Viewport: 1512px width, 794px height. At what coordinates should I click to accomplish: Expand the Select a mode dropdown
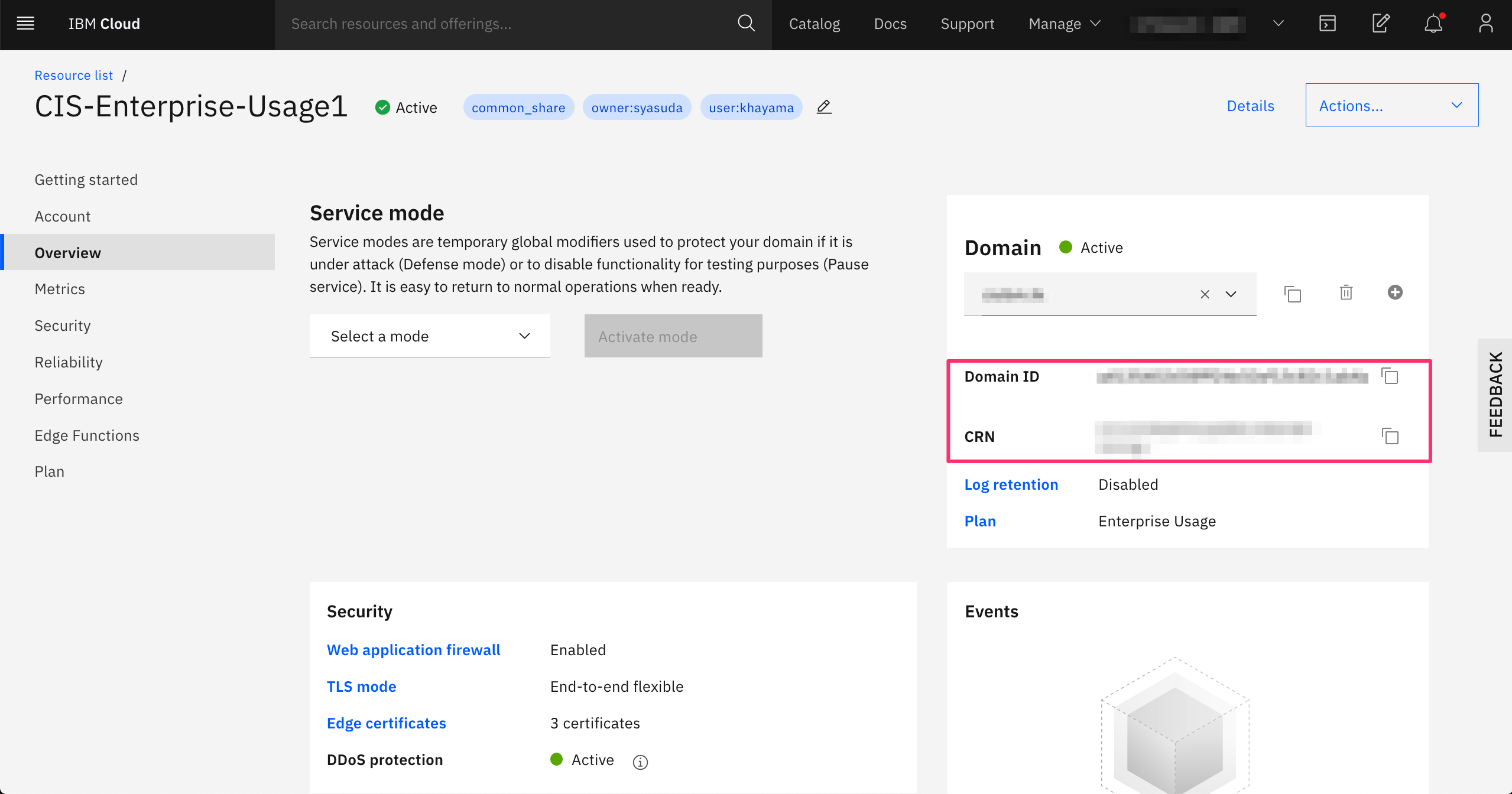[x=430, y=336]
